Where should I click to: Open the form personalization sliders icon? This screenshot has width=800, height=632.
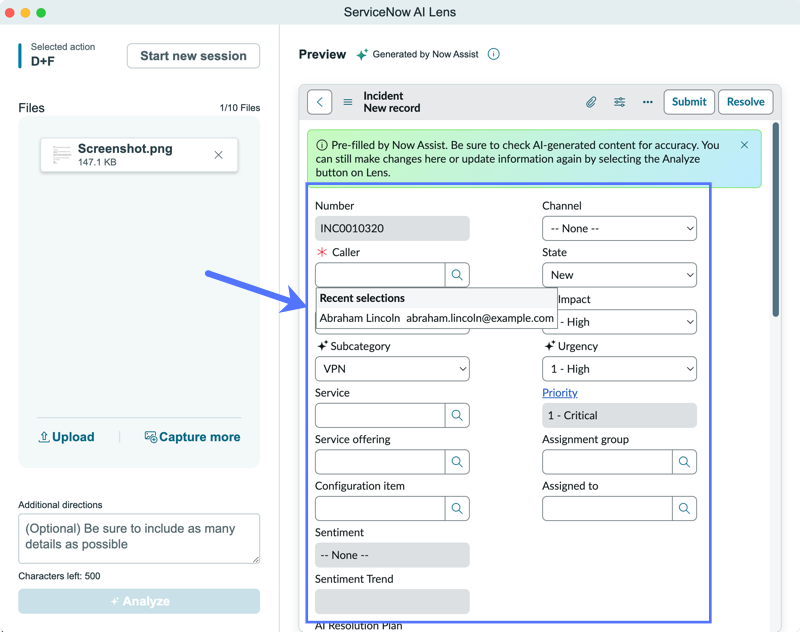click(x=619, y=102)
